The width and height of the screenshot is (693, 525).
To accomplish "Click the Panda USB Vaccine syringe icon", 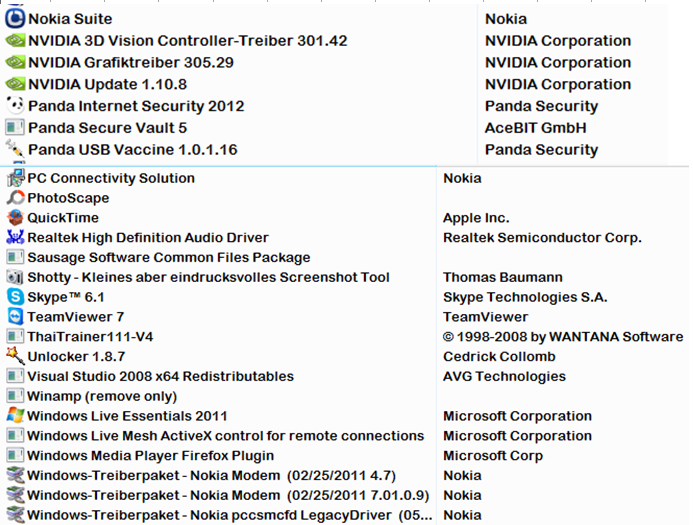I will tap(15, 149).
